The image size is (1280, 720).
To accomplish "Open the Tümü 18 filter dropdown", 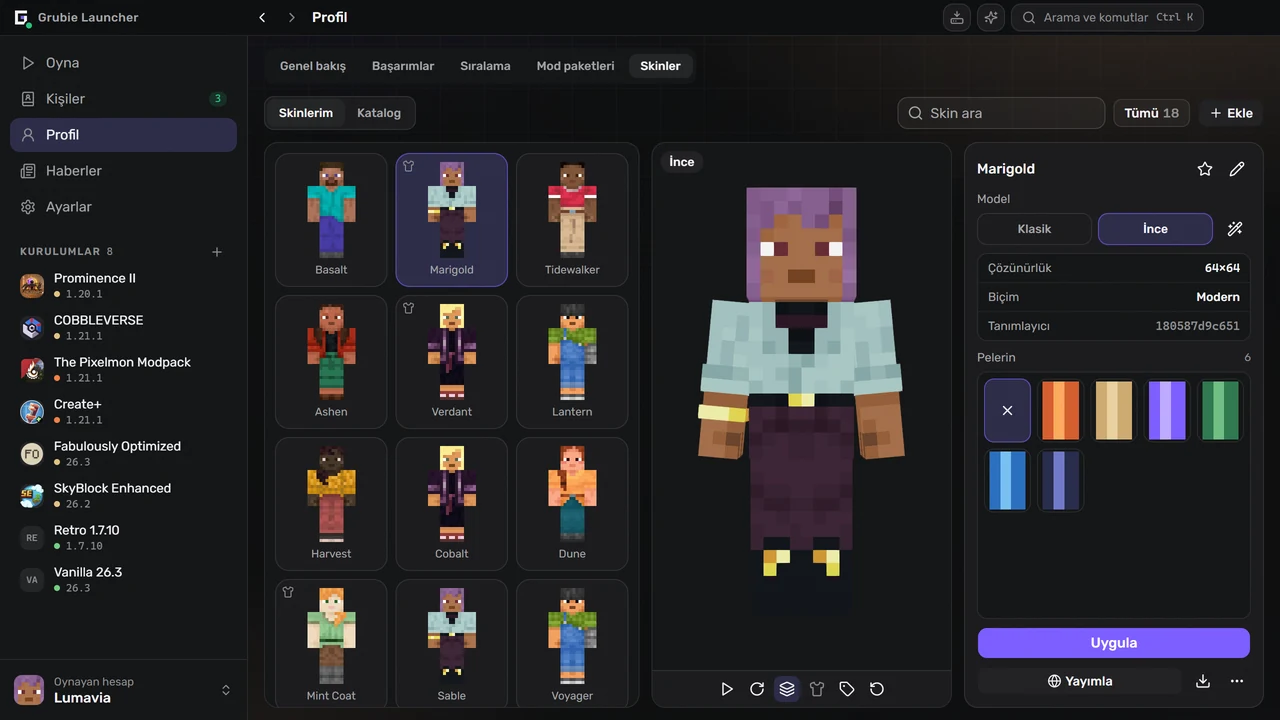I will click(x=1152, y=113).
